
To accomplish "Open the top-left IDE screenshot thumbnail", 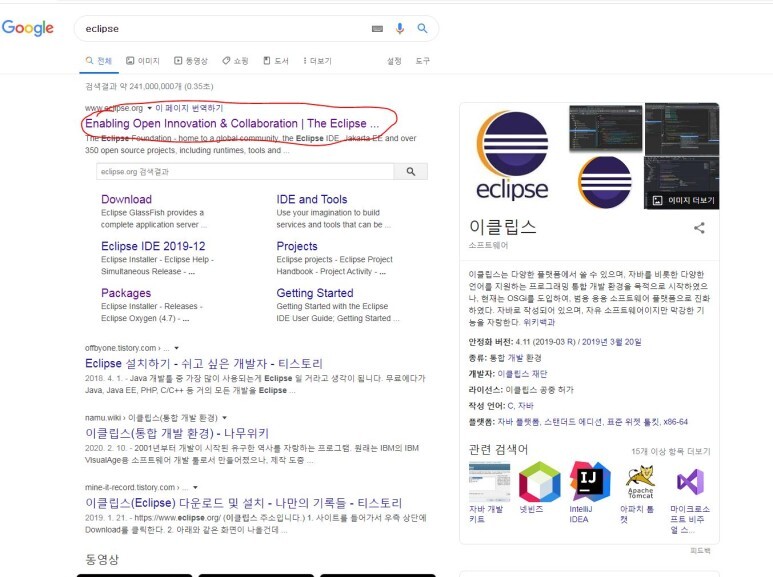I will pyautogui.click(x=605, y=128).
